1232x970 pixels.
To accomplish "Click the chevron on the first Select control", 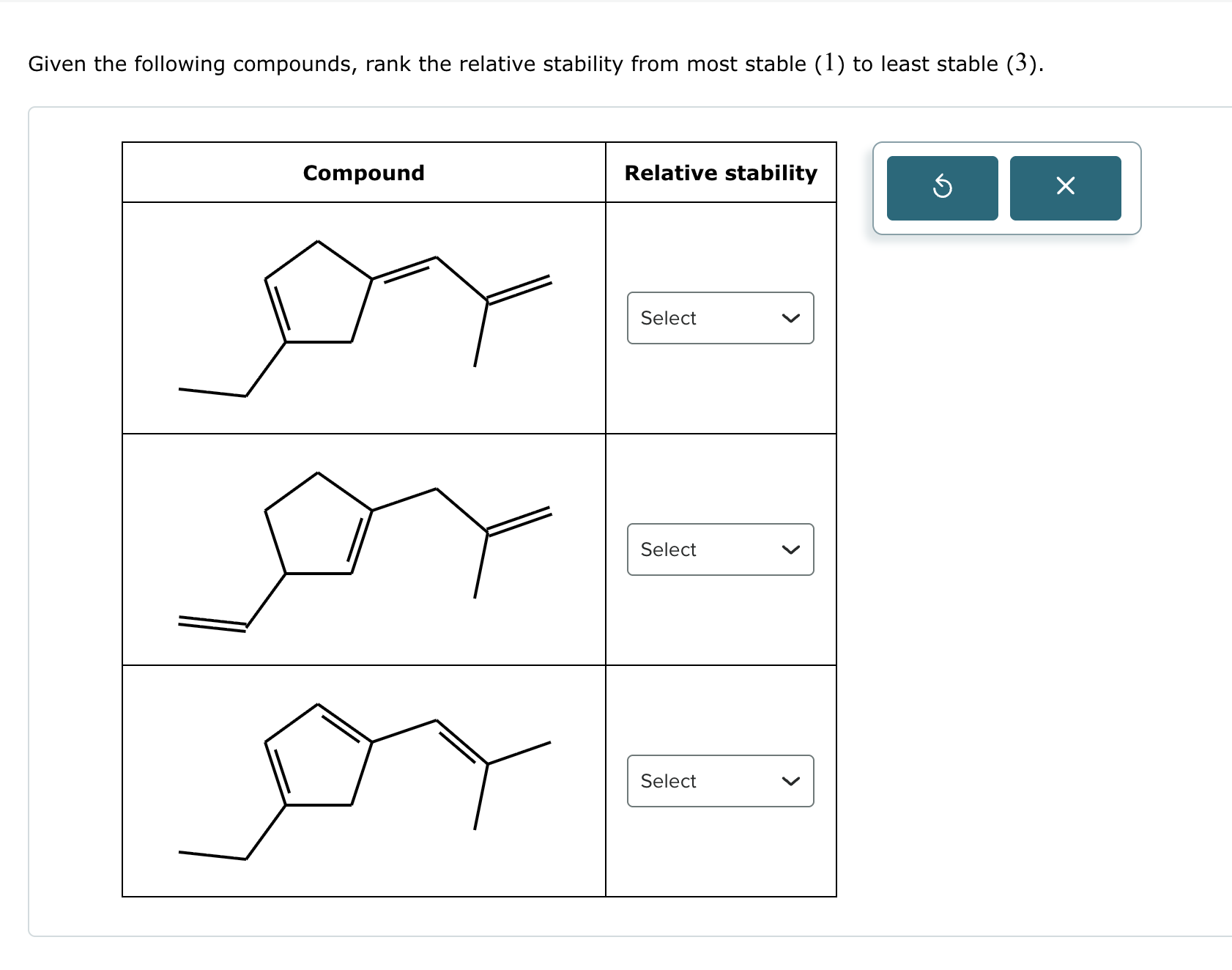I will tap(790, 318).
